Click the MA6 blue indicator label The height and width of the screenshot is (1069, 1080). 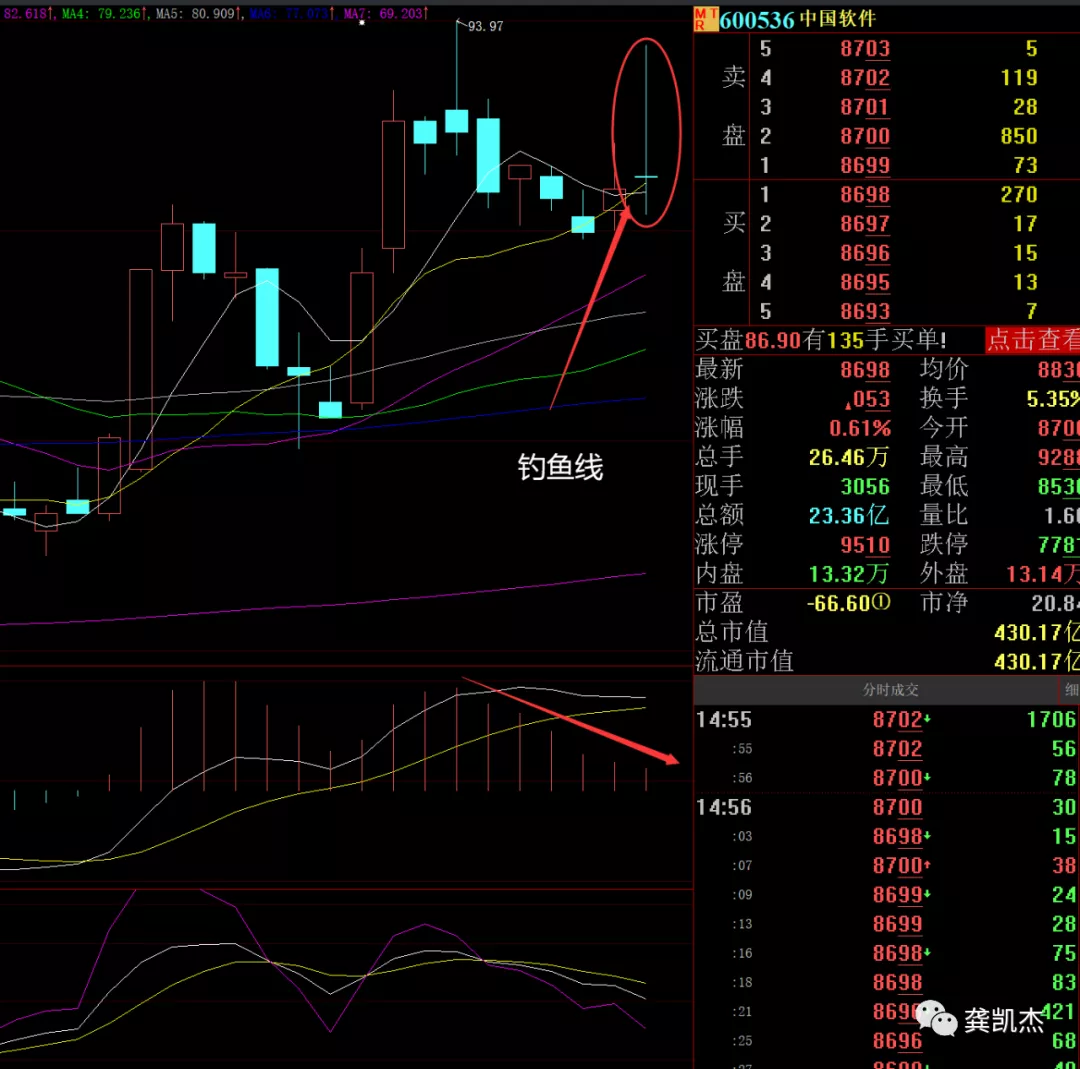(x=291, y=13)
